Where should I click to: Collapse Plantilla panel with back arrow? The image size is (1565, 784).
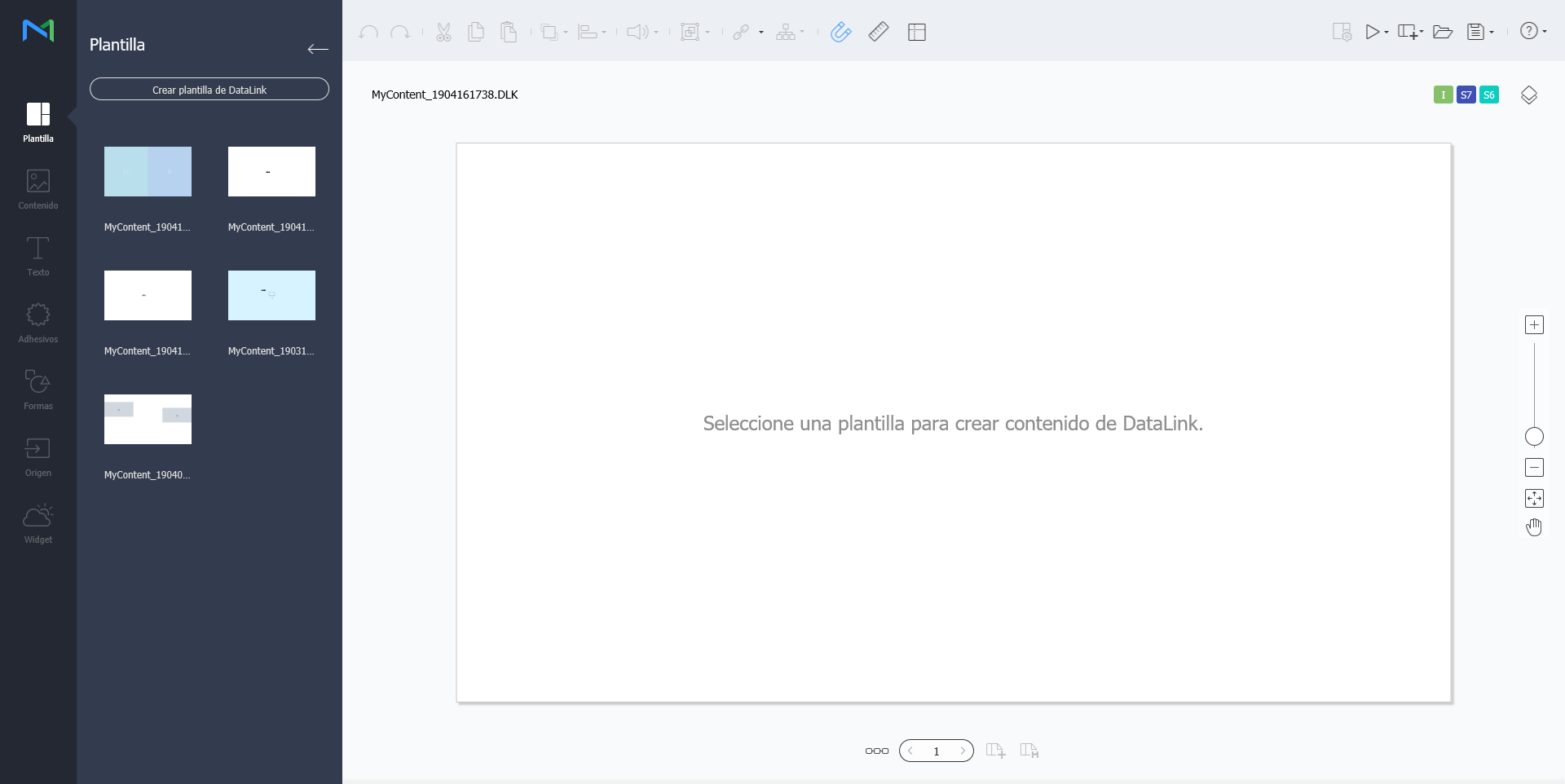[x=318, y=49]
